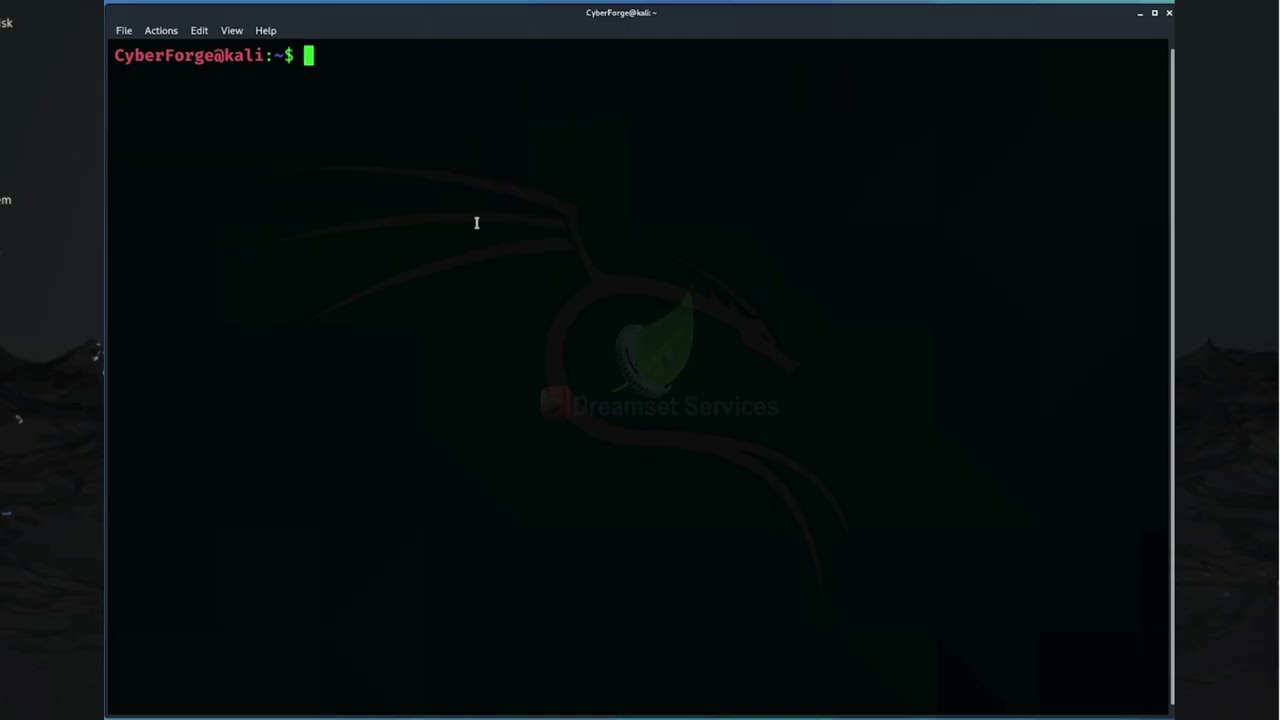Open the Edit menu
The image size is (1280, 720).
[199, 31]
